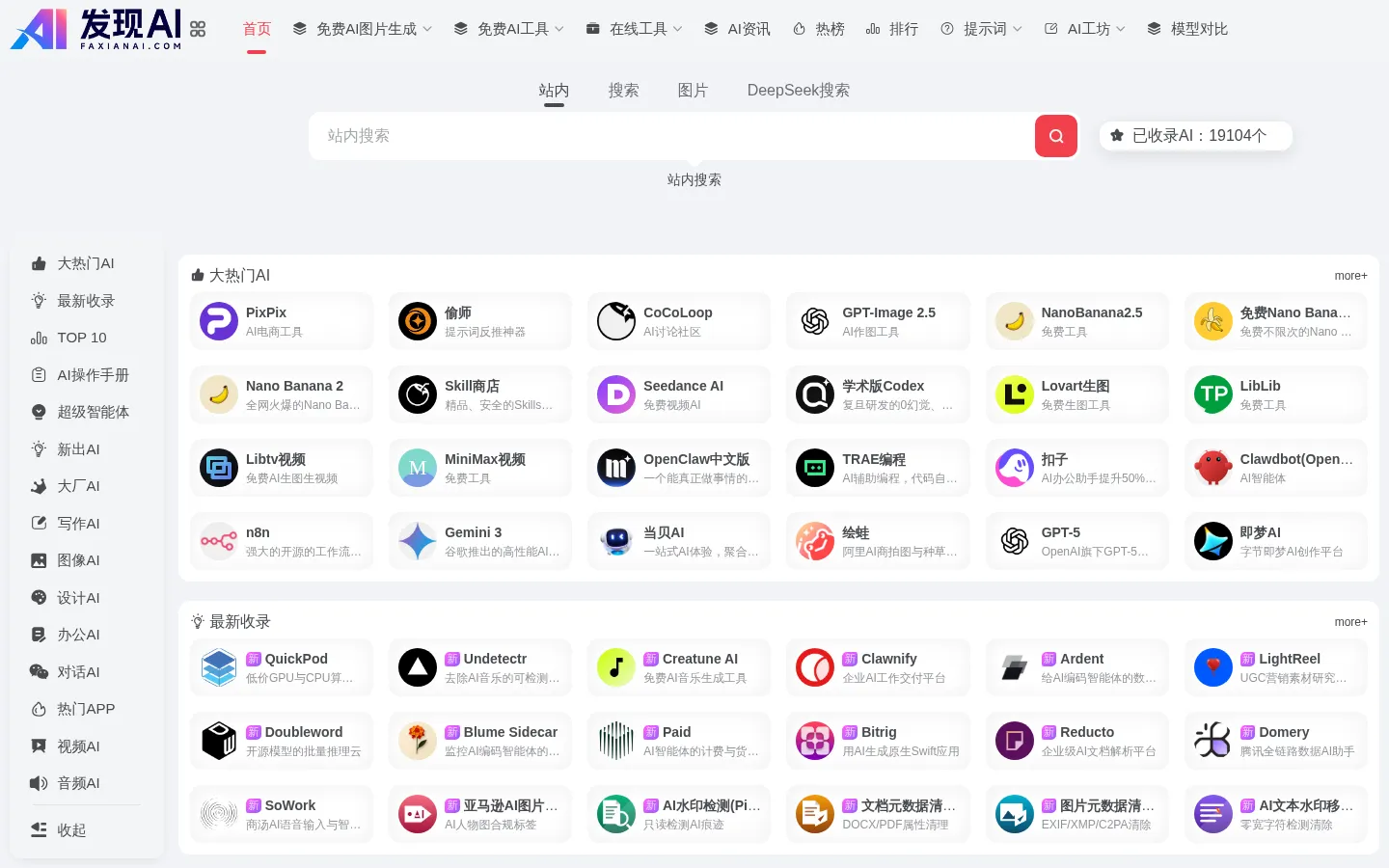1389x868 pixels.
Task: Open the Creatune AI music note icon
Action: [x=616, y=667]
